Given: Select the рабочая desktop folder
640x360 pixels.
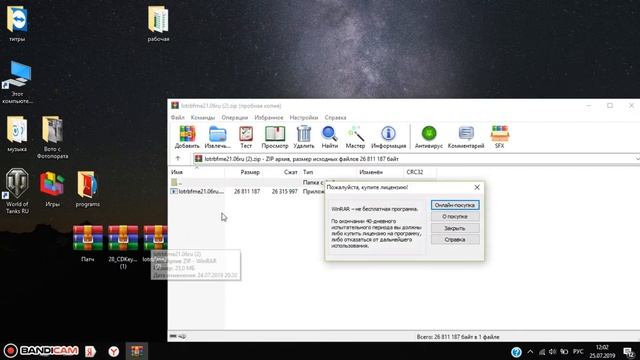Looking at the screenshot, I should [x=158, y=24].
